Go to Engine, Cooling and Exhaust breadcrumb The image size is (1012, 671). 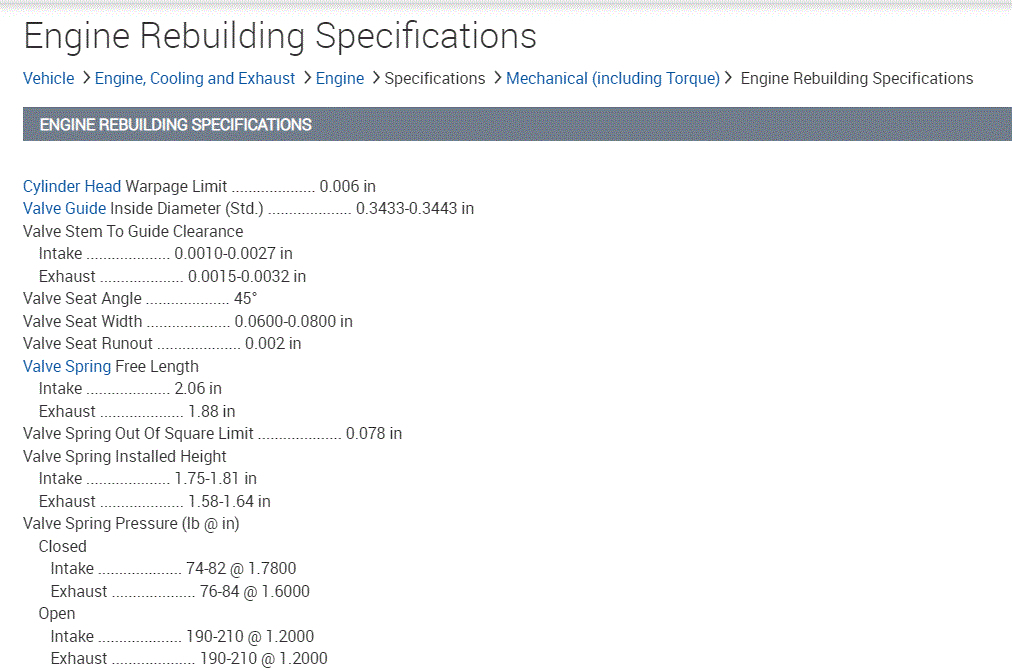pyautogui.click(x=195, y=78)
